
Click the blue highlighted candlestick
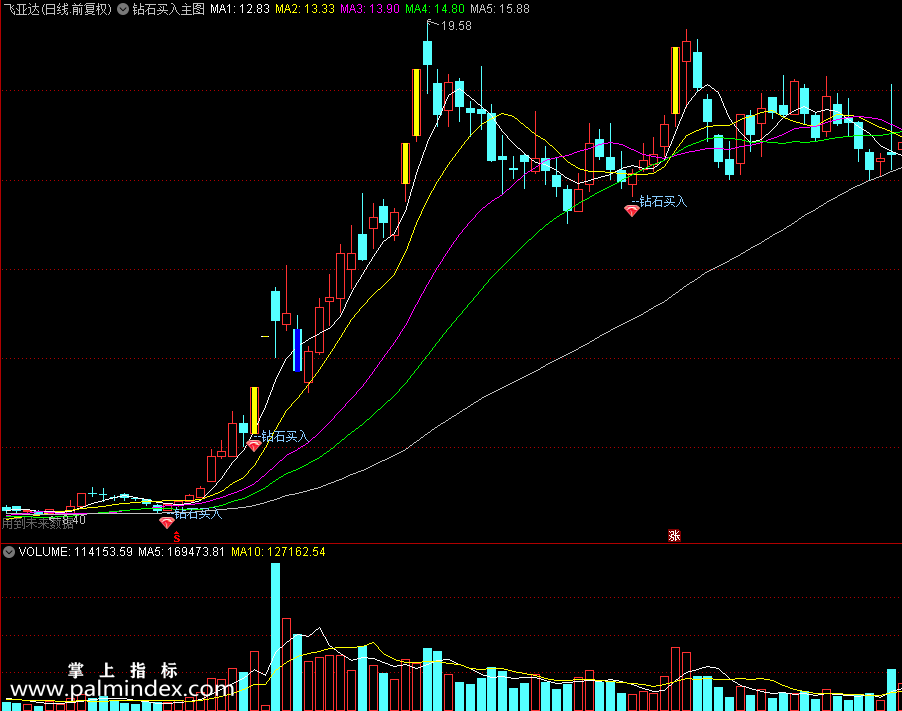[297, 350]
